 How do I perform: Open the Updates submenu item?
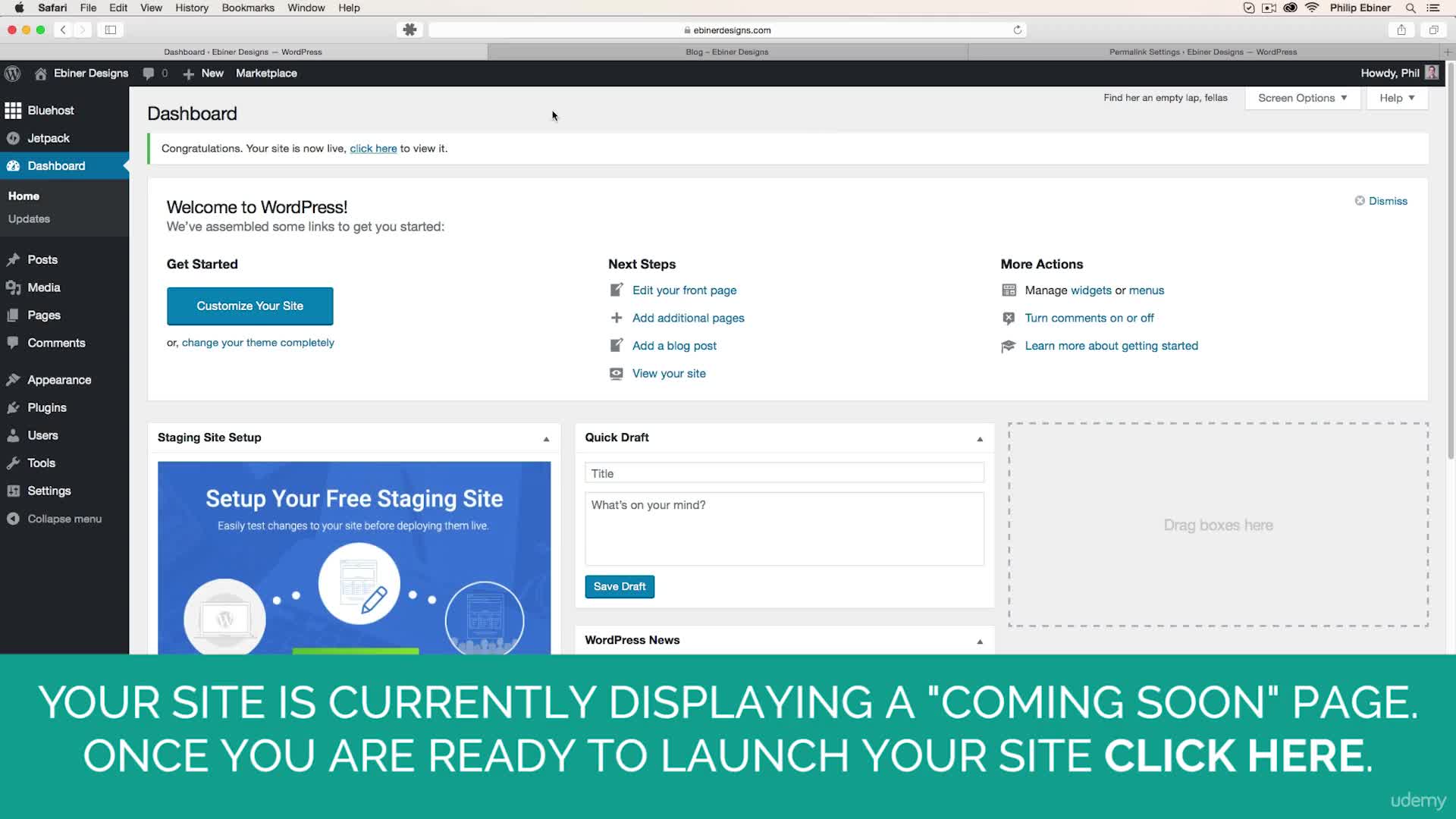(x=29, y=219)
